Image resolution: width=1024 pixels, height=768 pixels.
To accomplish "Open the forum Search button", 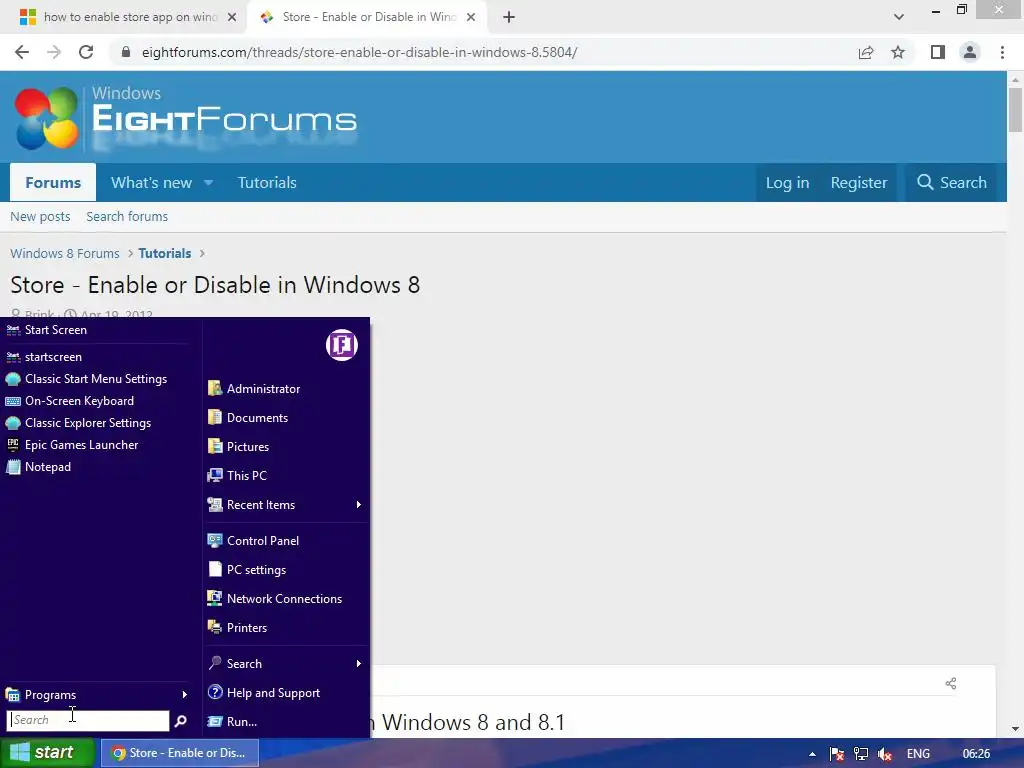I will point(952,183).
